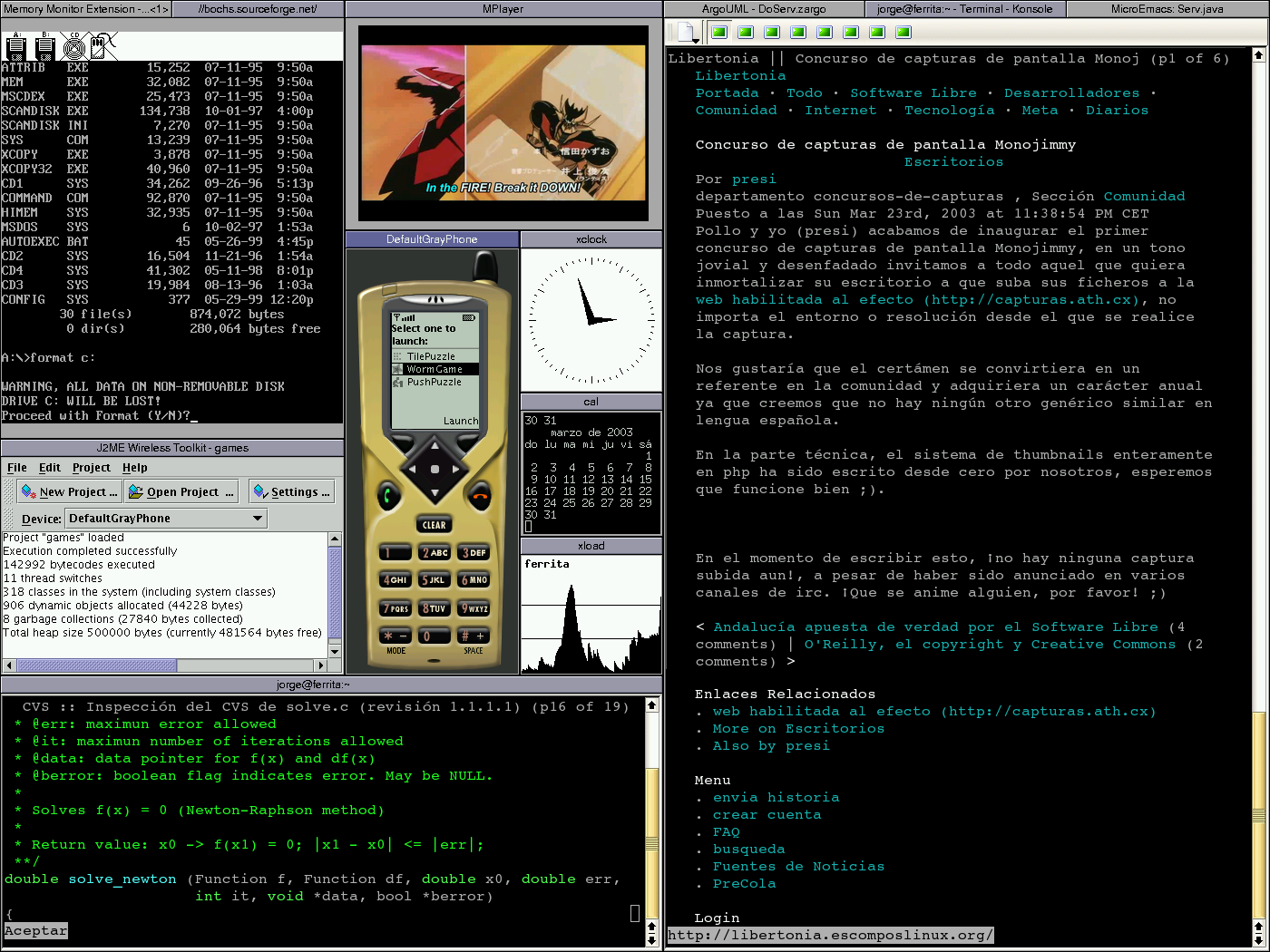Click the center select button on phone d-pad
The image size is (1270, 952).
[x=435, y=470]
